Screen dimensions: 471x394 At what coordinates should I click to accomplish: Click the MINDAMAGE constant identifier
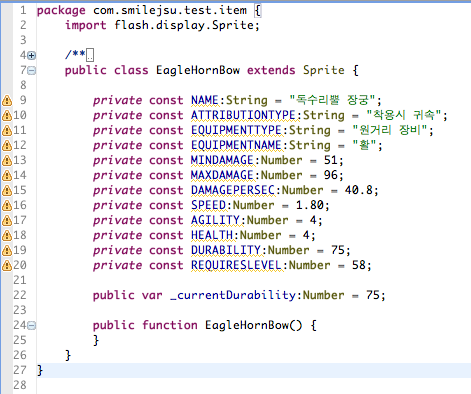tap(222, 160)
